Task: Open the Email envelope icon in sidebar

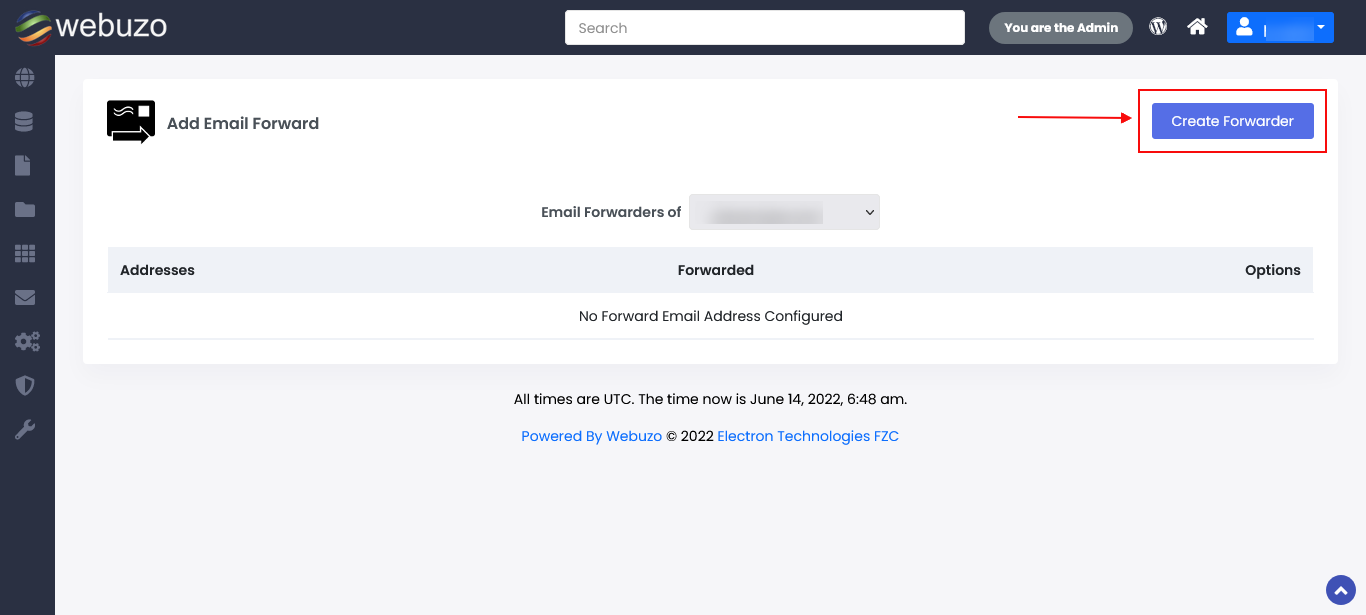Action: pos(25,298)
